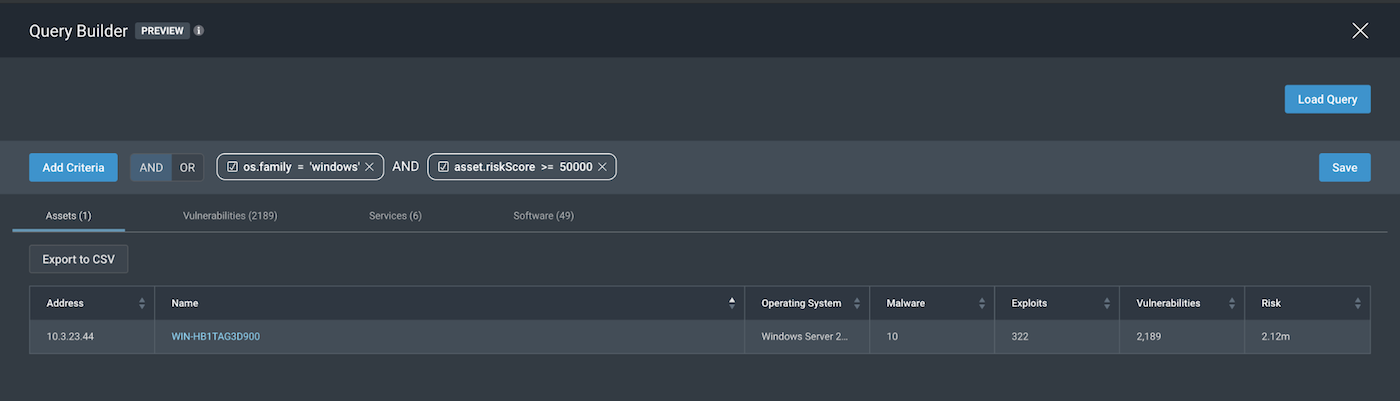This screenshot has width=1400, height=401.
Task: Sort the table by Address column arrows
Action: 142,303
